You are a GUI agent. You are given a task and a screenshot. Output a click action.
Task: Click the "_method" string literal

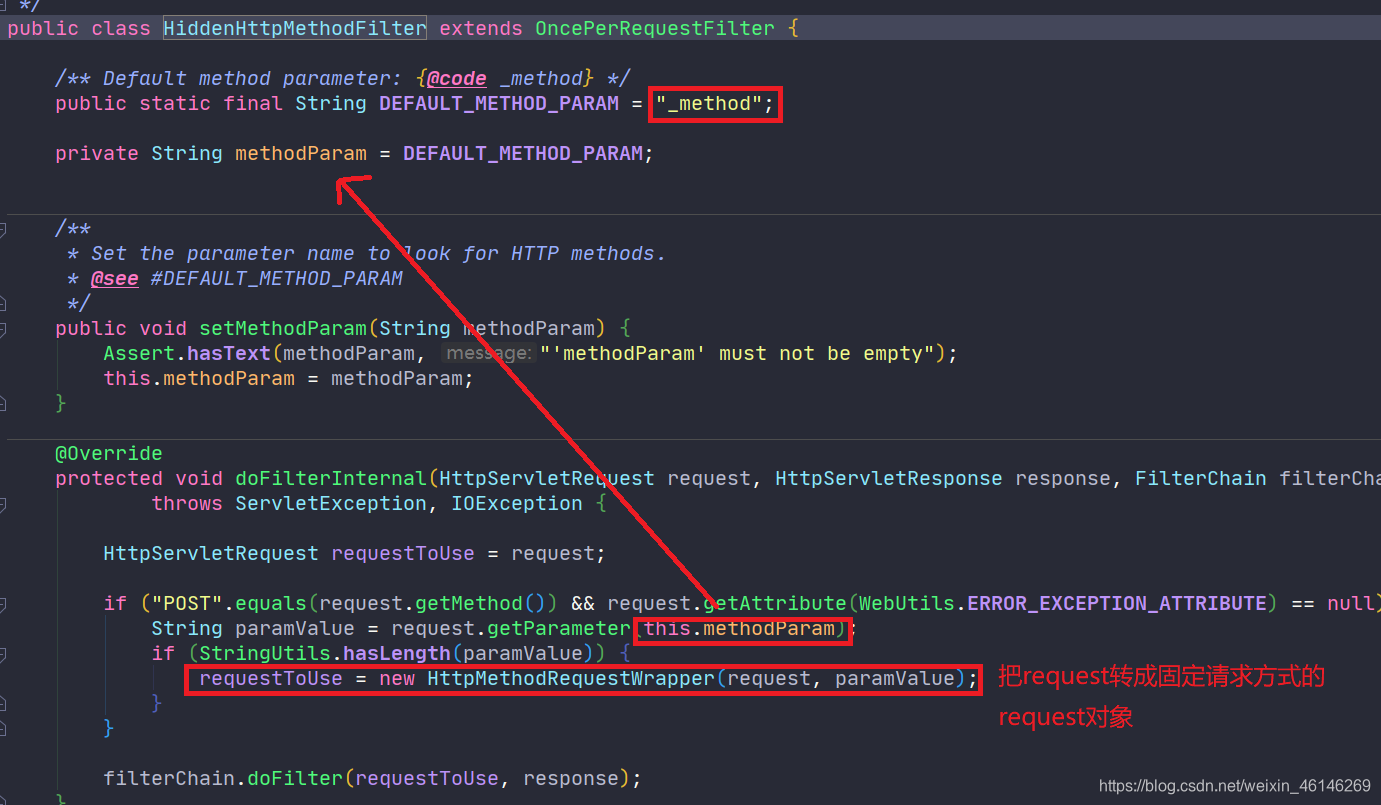(709, 103)
